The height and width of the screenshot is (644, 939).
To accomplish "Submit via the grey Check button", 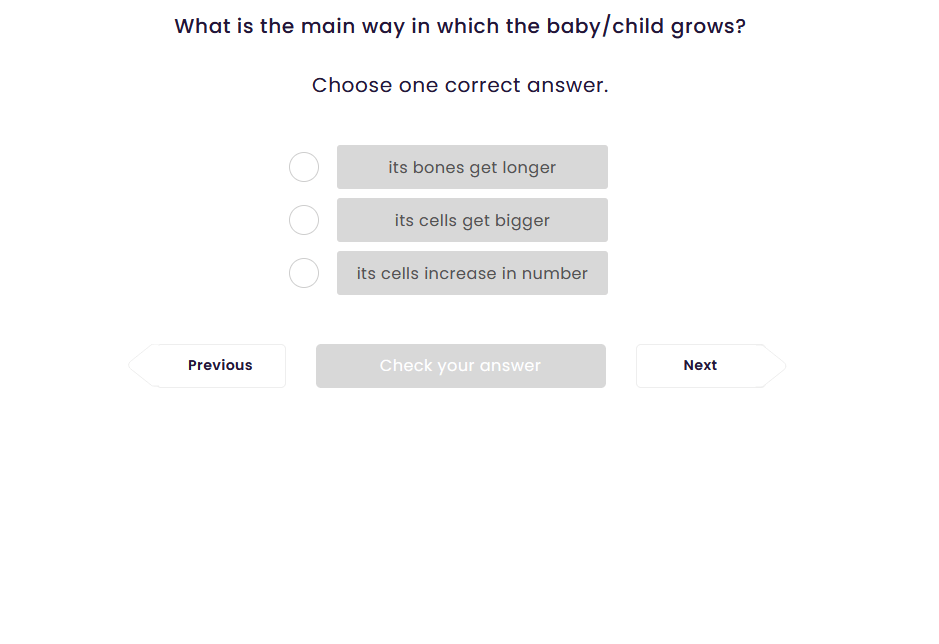I will (460, 366).
